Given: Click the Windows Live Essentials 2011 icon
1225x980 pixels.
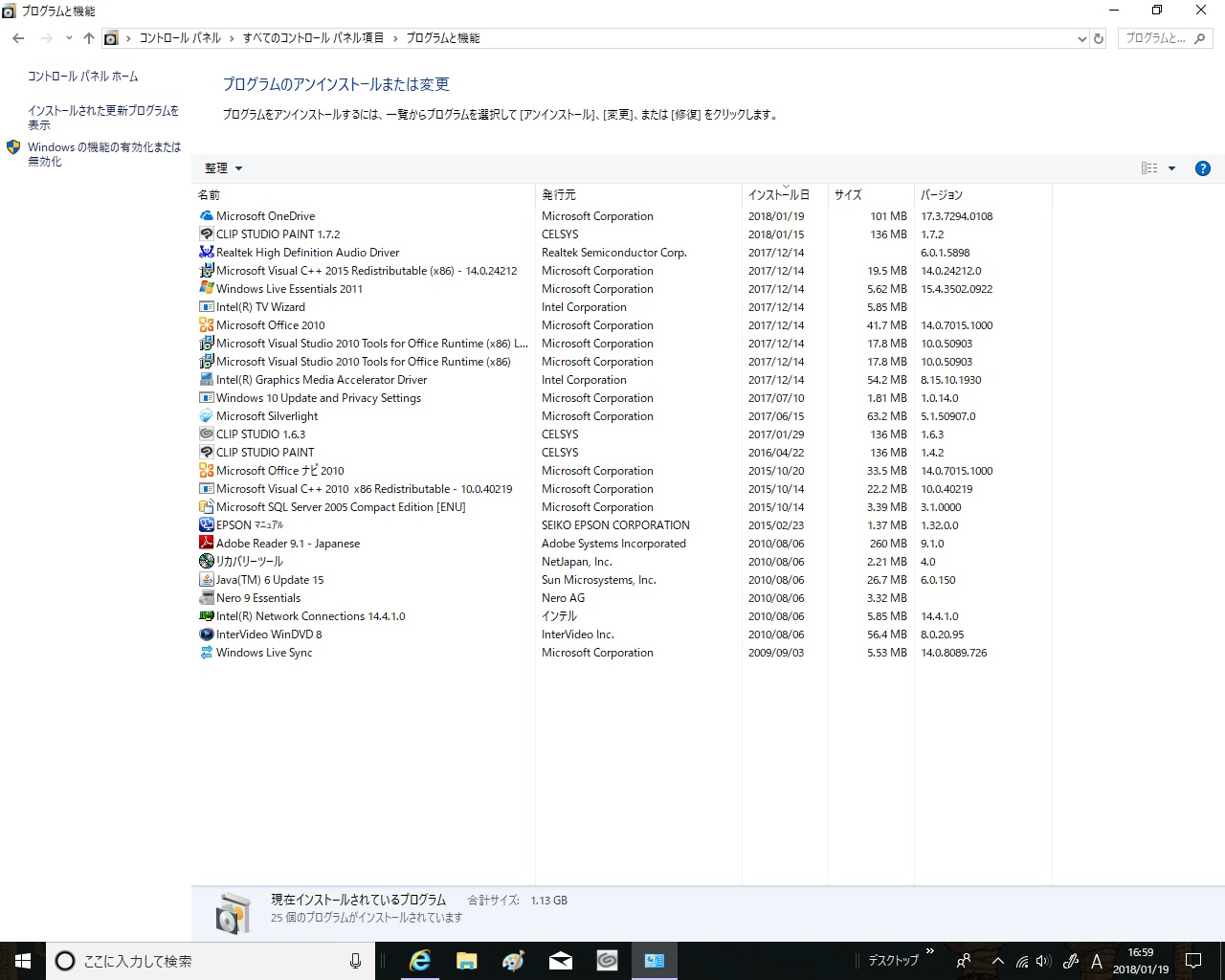Looking at the screenshot, I should tap(206, 289).
